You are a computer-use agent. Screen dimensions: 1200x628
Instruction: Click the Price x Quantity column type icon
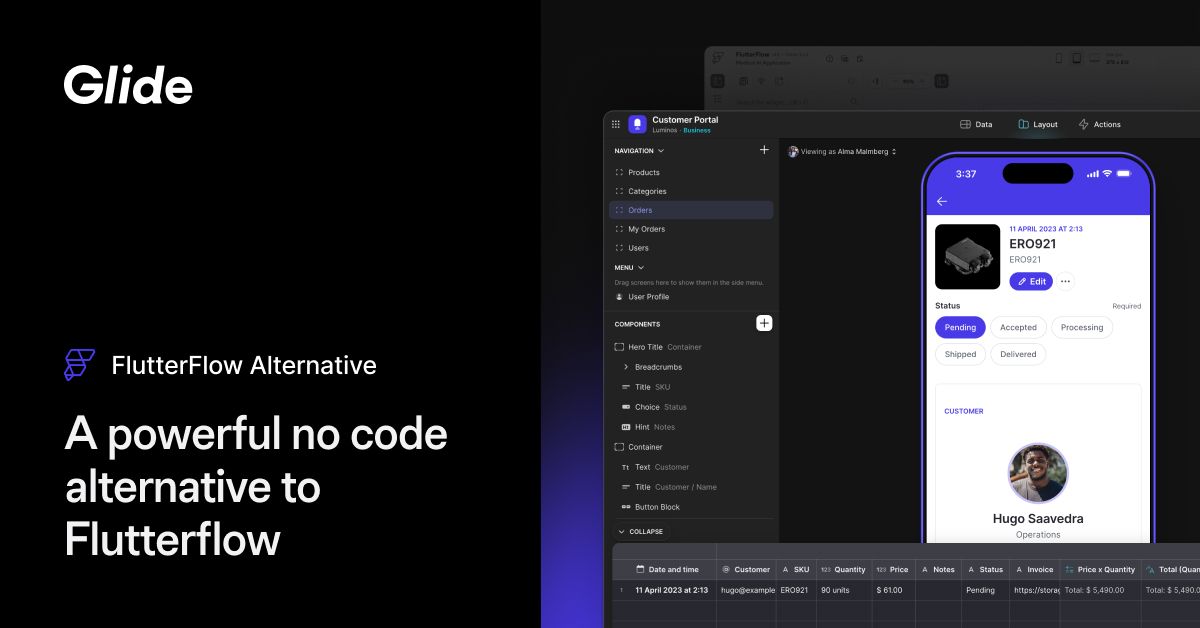coord(1068,569)
